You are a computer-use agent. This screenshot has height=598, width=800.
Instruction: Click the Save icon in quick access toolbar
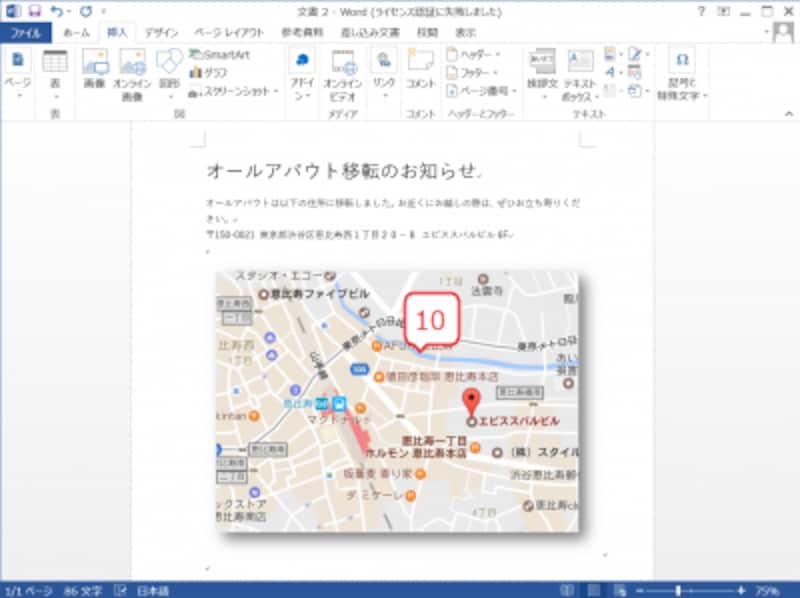pos(34,11)
